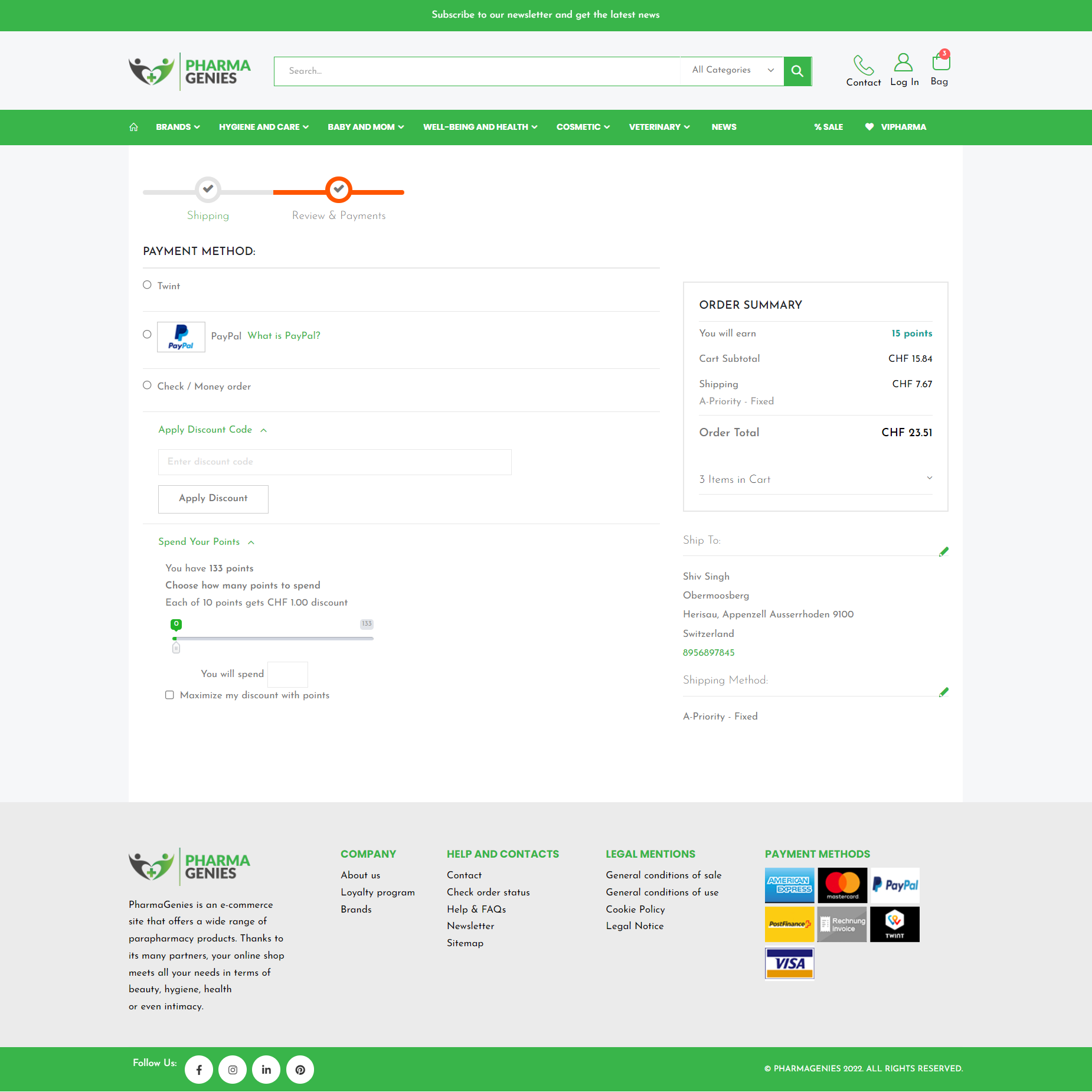Screen dimensions: 1092x1092
Task: Select Twint payment method
Action: pos(147,285)
